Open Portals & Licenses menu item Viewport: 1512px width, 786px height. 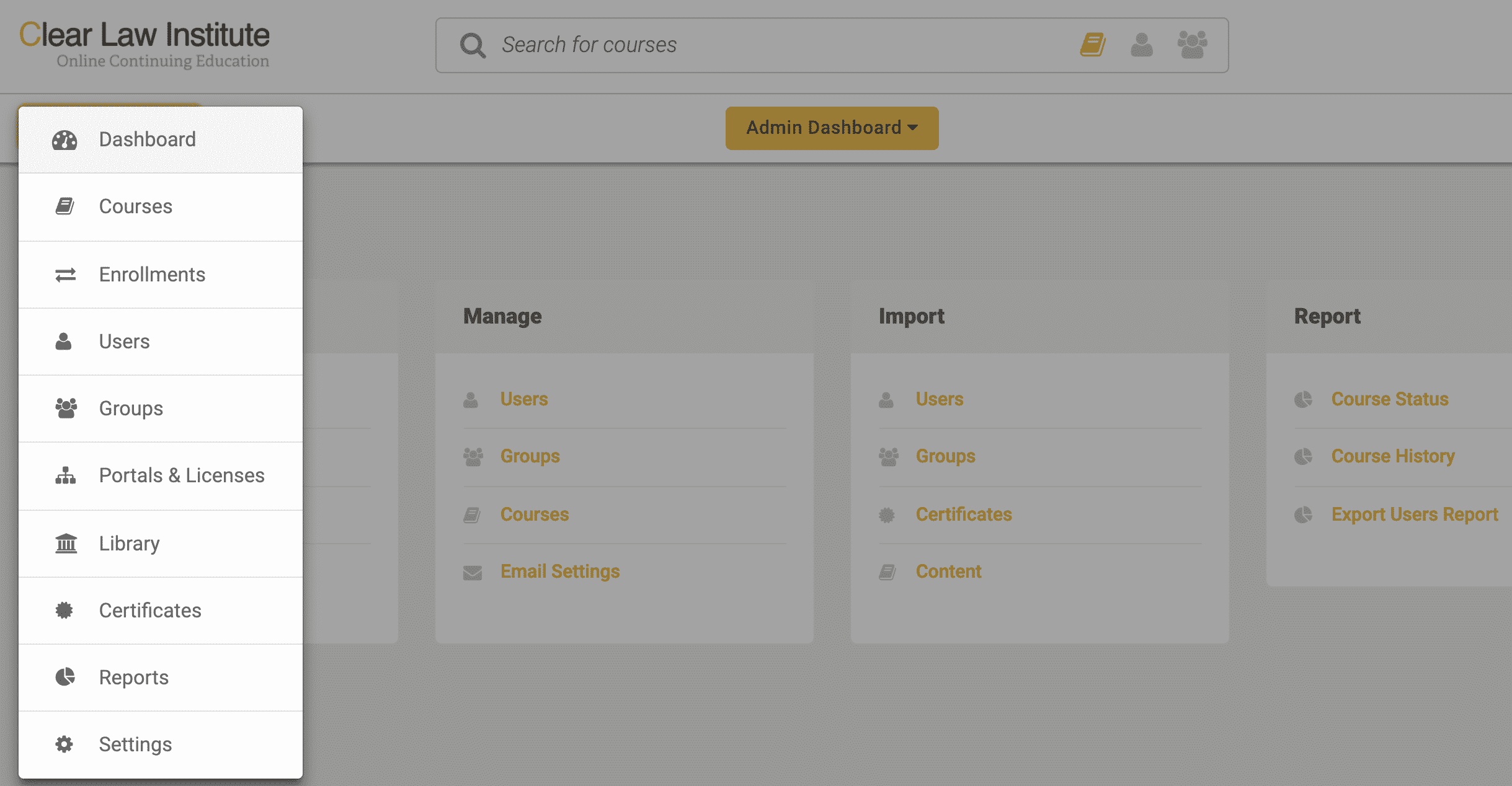click(161, 476)
